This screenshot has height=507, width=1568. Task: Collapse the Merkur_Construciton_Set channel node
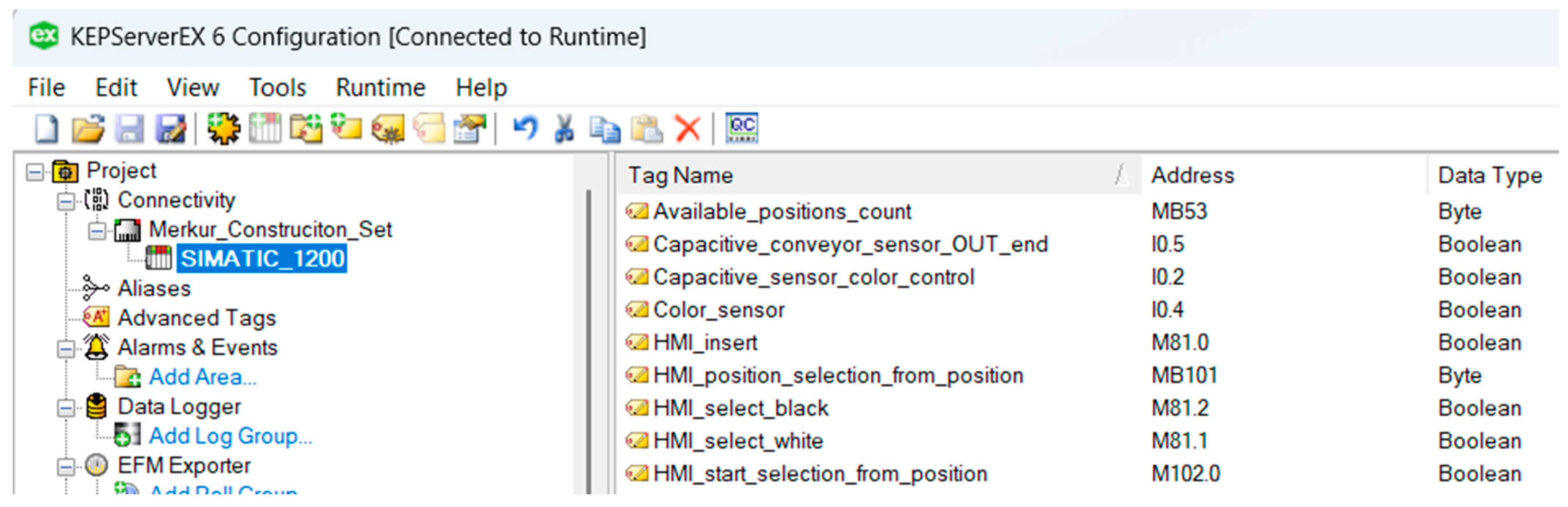[97, 231]
